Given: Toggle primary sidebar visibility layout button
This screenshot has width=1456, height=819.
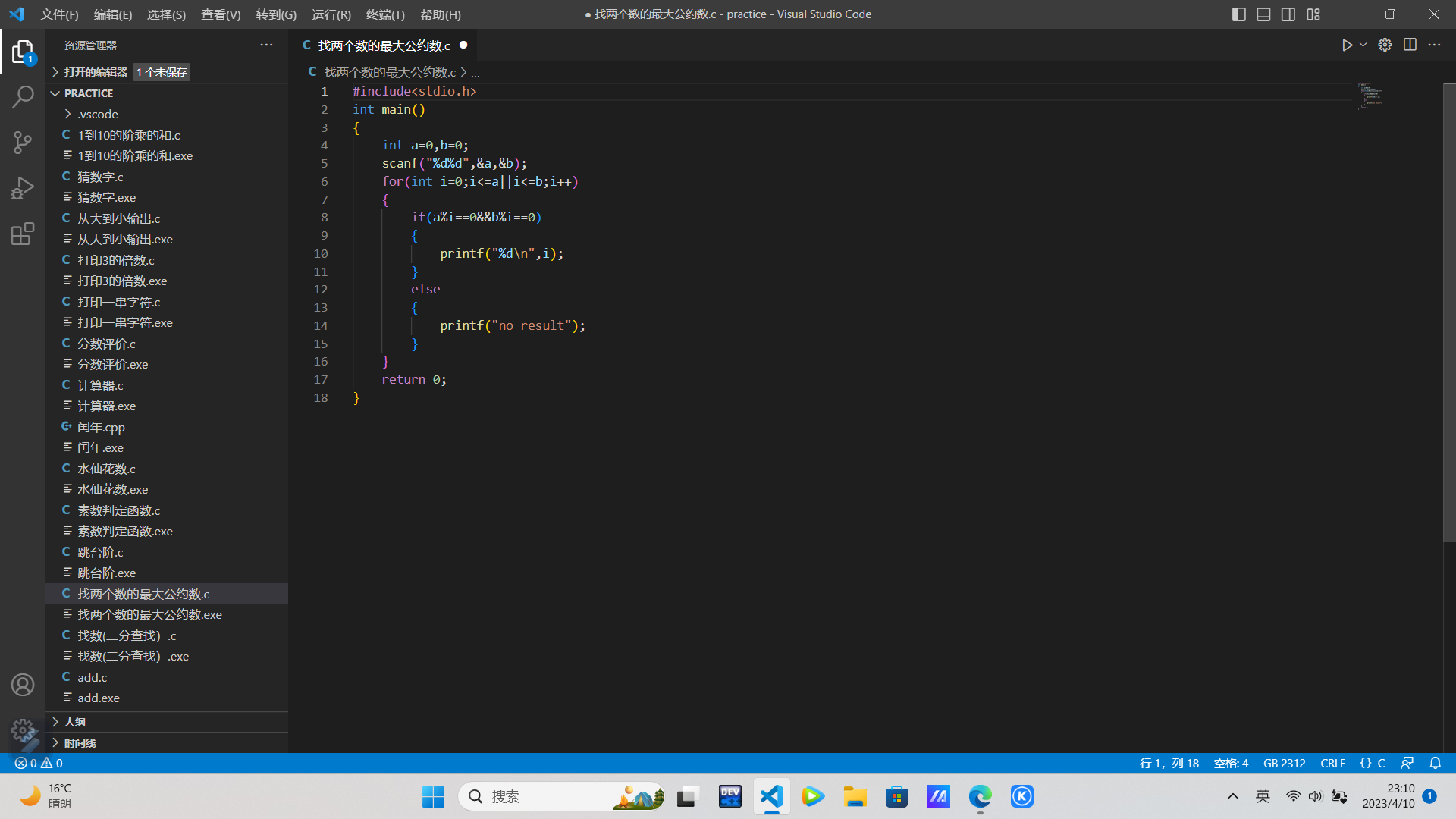Looking at the screenshot, I should click(1239, 14).
